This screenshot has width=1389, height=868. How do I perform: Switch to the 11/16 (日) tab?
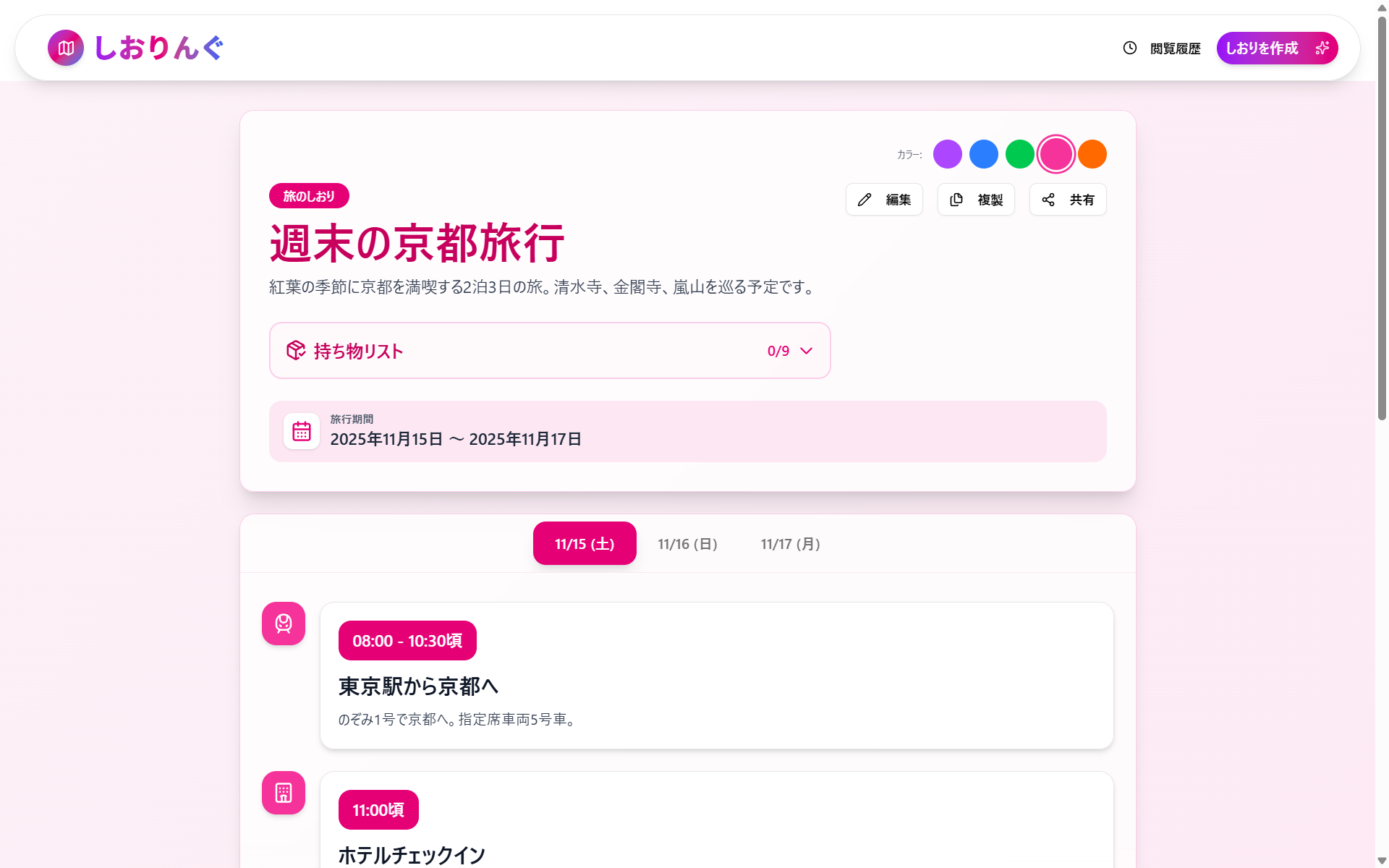coord(687,544)
